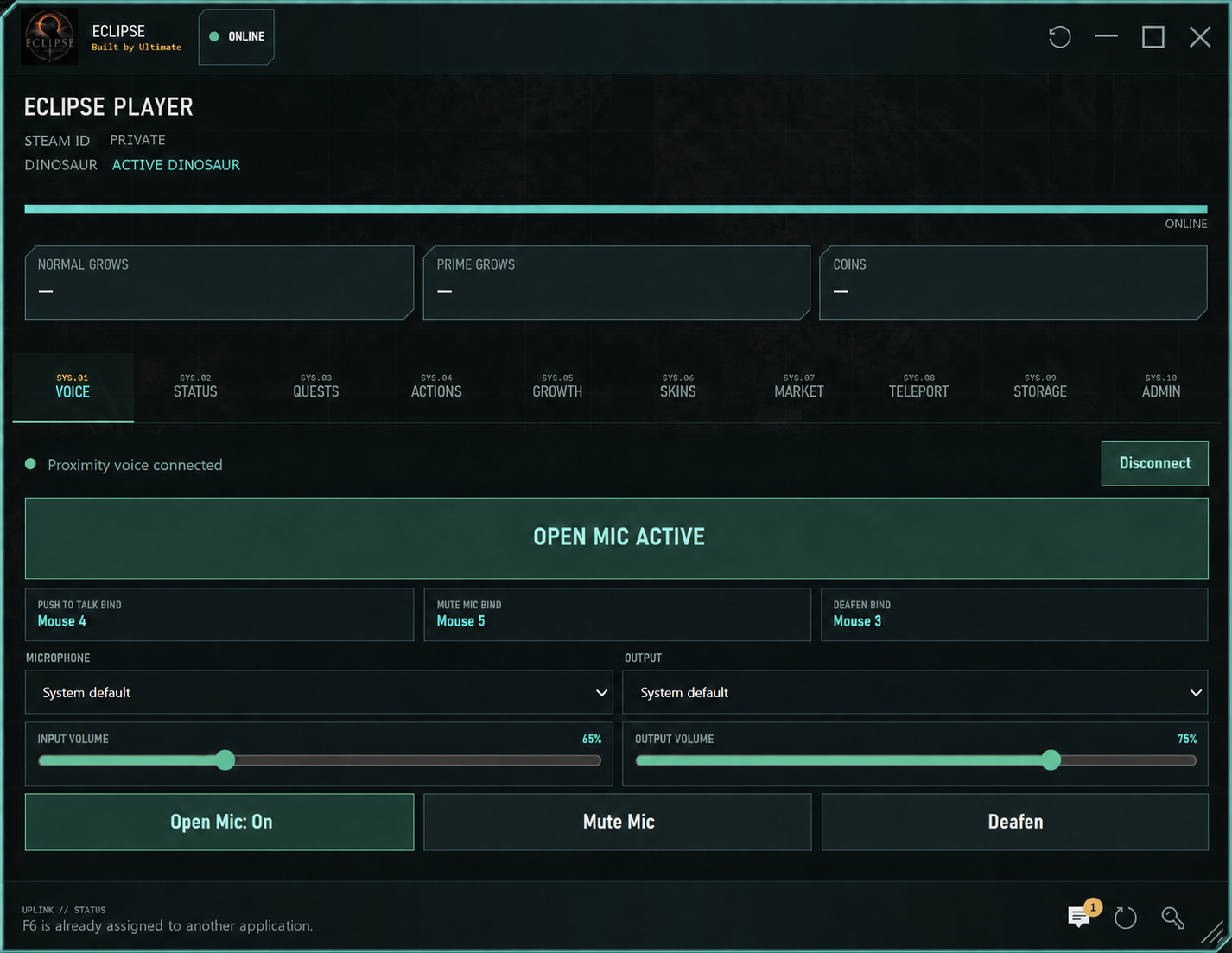Click the window resize grip icon

[x=1213, y=932]
